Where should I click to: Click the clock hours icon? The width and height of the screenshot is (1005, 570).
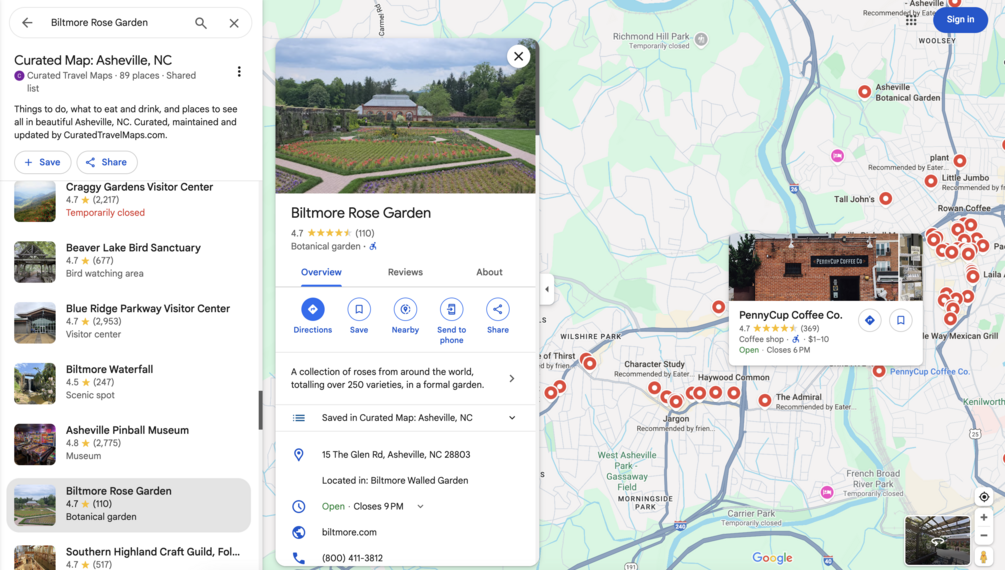coord(299,507)
